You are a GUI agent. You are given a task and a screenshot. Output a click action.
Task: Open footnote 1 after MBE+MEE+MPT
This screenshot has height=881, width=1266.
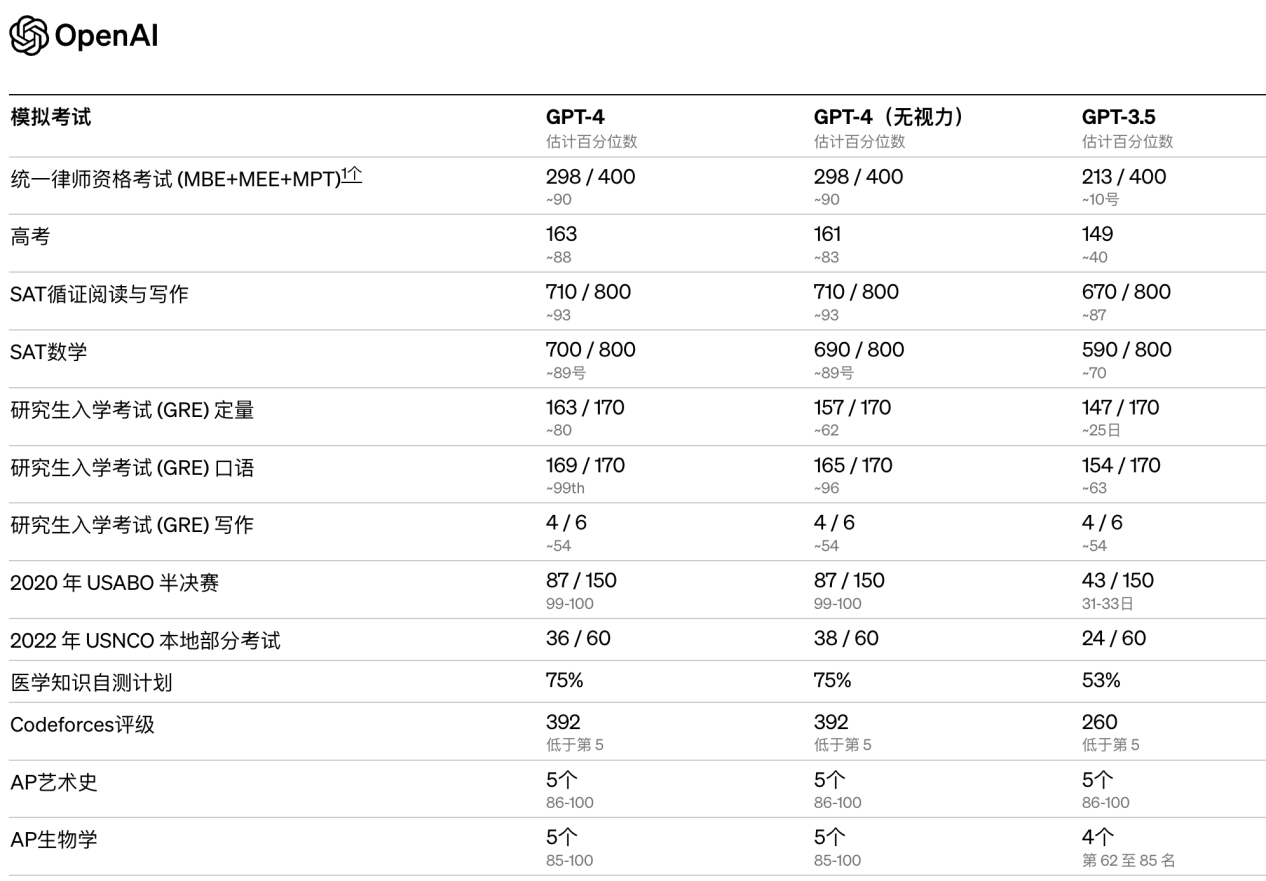point(351,176)
